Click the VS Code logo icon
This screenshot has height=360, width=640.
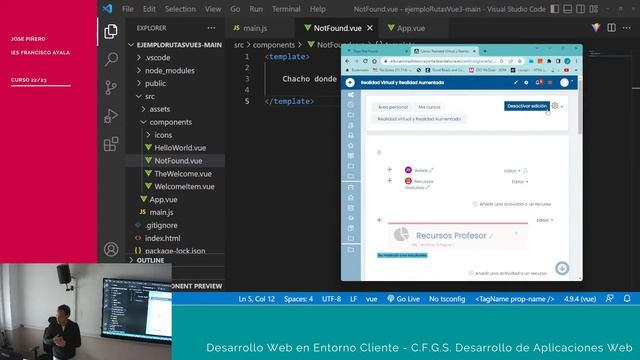click(107, 9)
